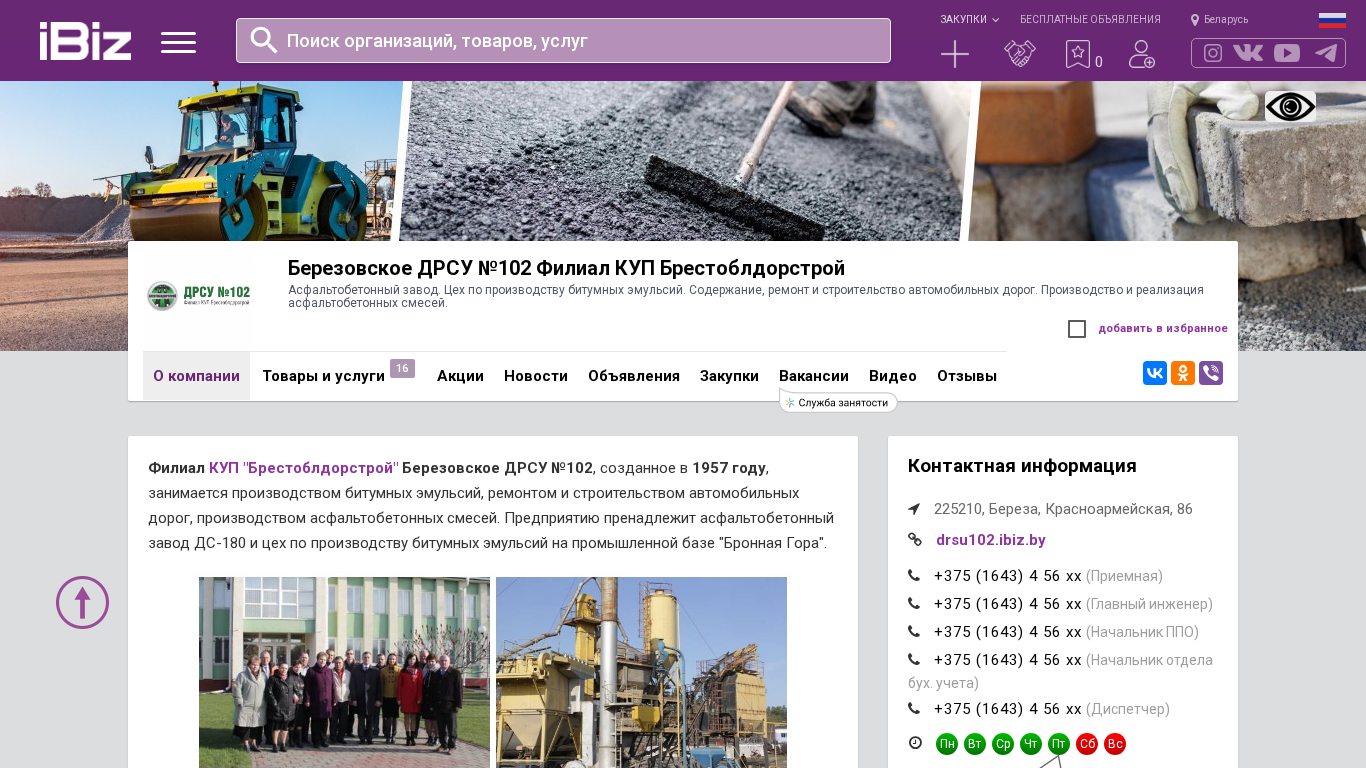
Task: Open the 'Вакансии' tab
Action: pos(814,376)
